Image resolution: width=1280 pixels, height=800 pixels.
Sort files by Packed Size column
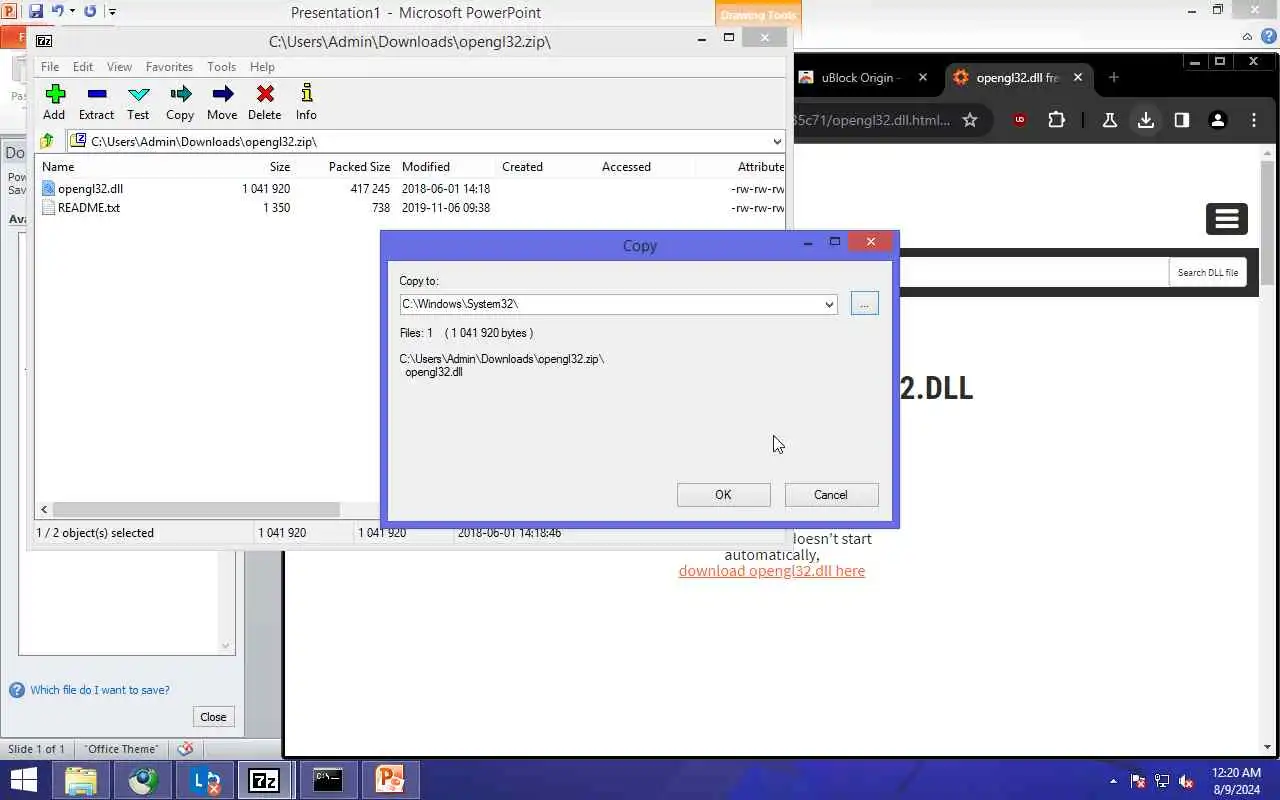coord(359,167)
